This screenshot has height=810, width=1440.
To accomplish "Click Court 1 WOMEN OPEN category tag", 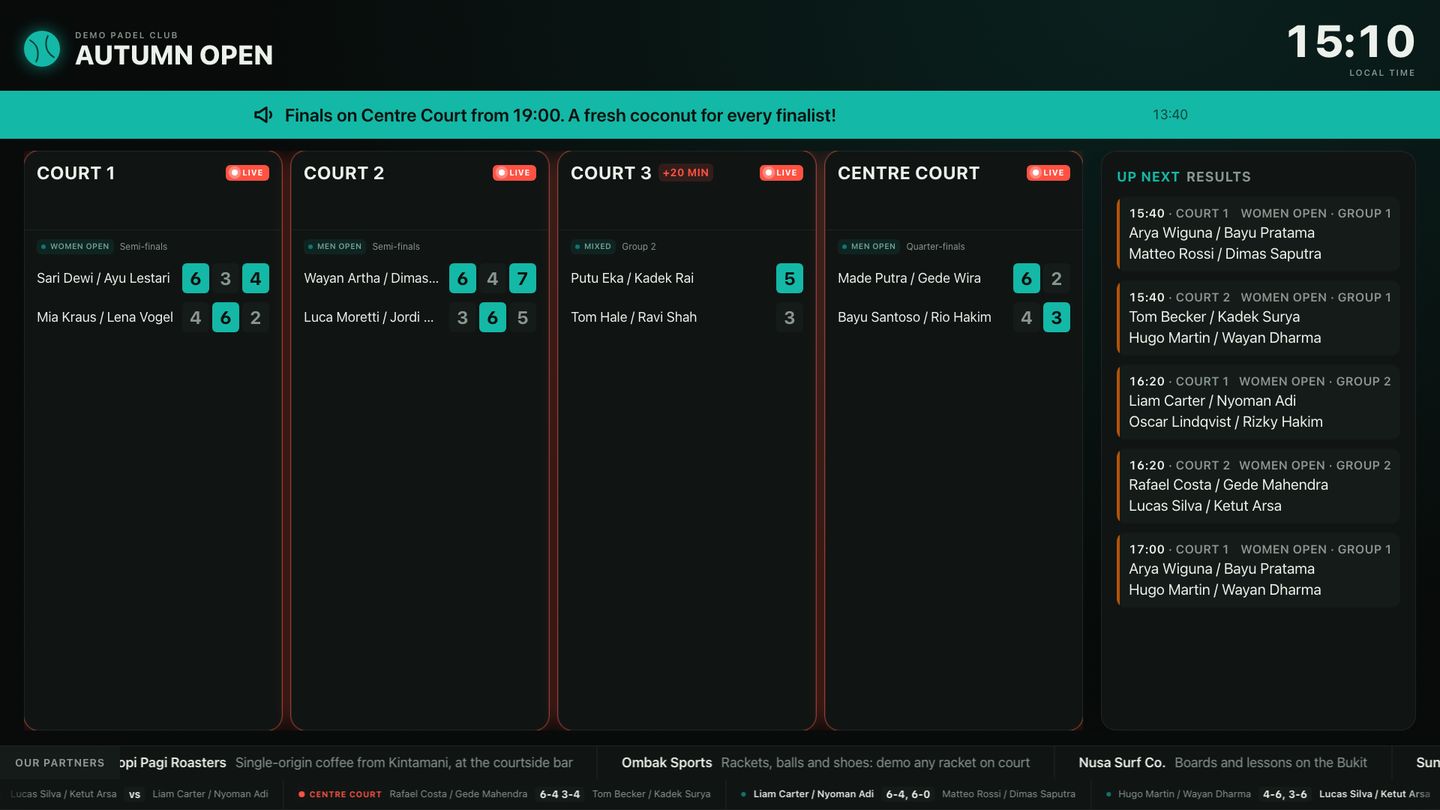I will pyautogui.click(x=75, y=246).
